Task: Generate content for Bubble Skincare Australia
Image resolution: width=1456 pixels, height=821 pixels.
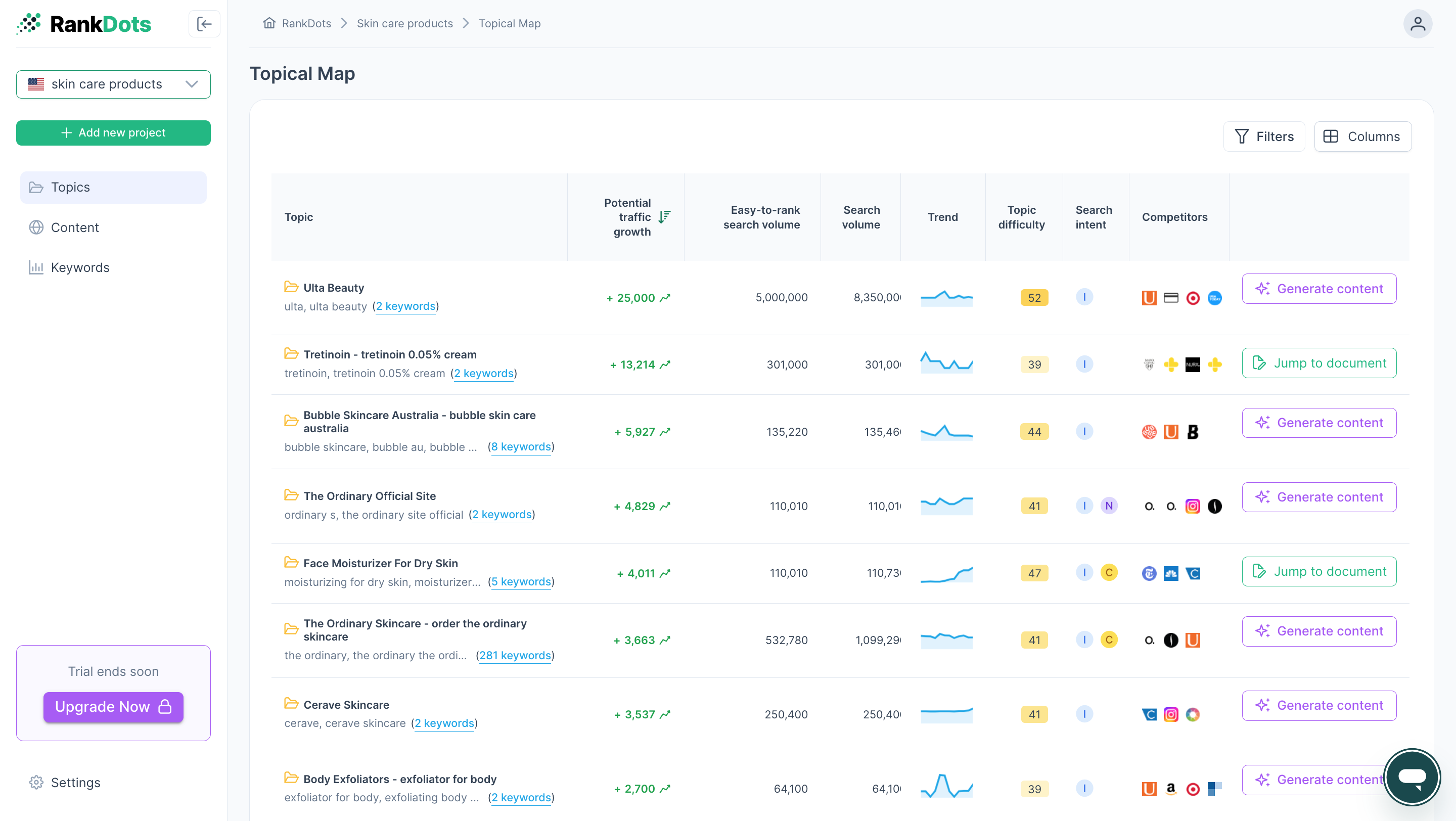Action: coord(1318,423)
